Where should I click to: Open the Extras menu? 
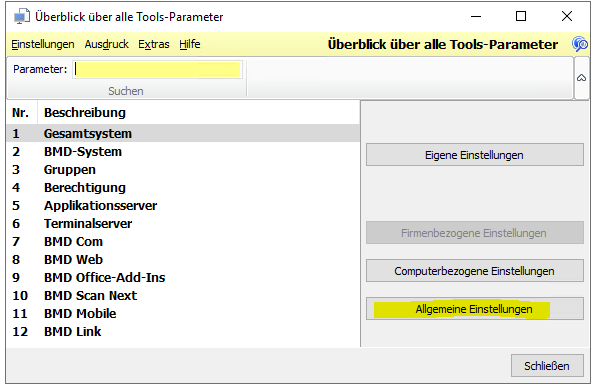(154, 44)
